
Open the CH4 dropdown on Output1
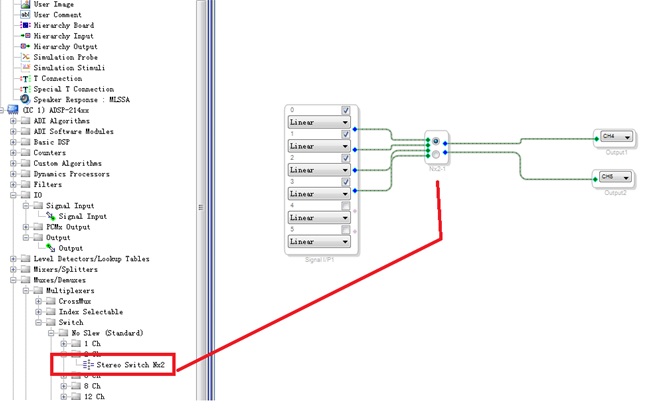point(616,137)
